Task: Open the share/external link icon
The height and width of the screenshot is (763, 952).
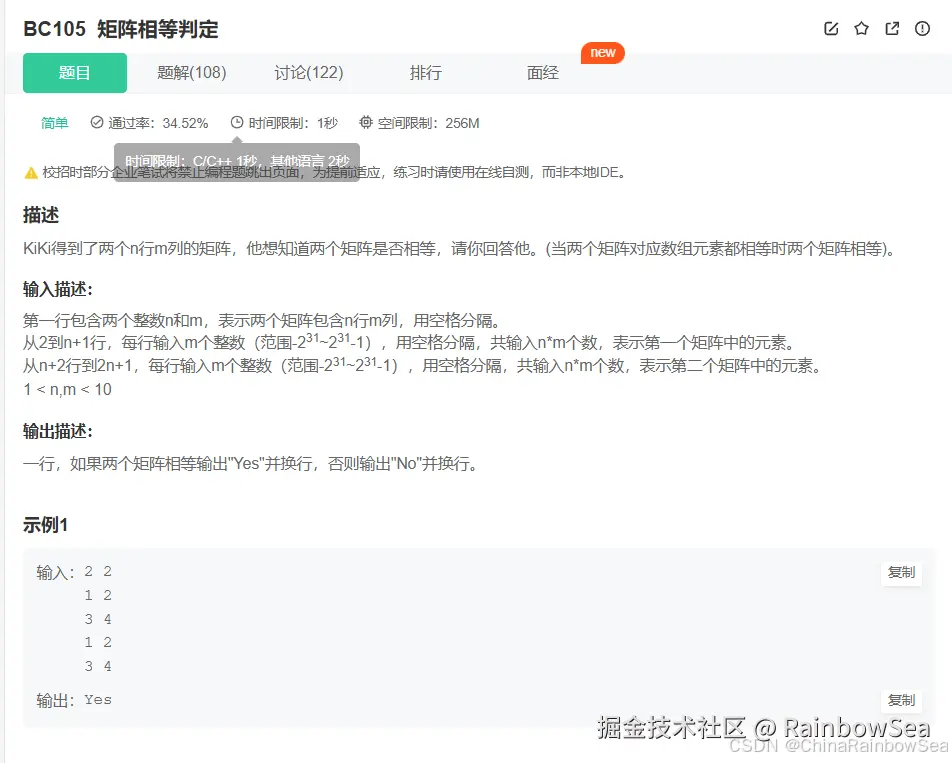Action: pos(891,29)
